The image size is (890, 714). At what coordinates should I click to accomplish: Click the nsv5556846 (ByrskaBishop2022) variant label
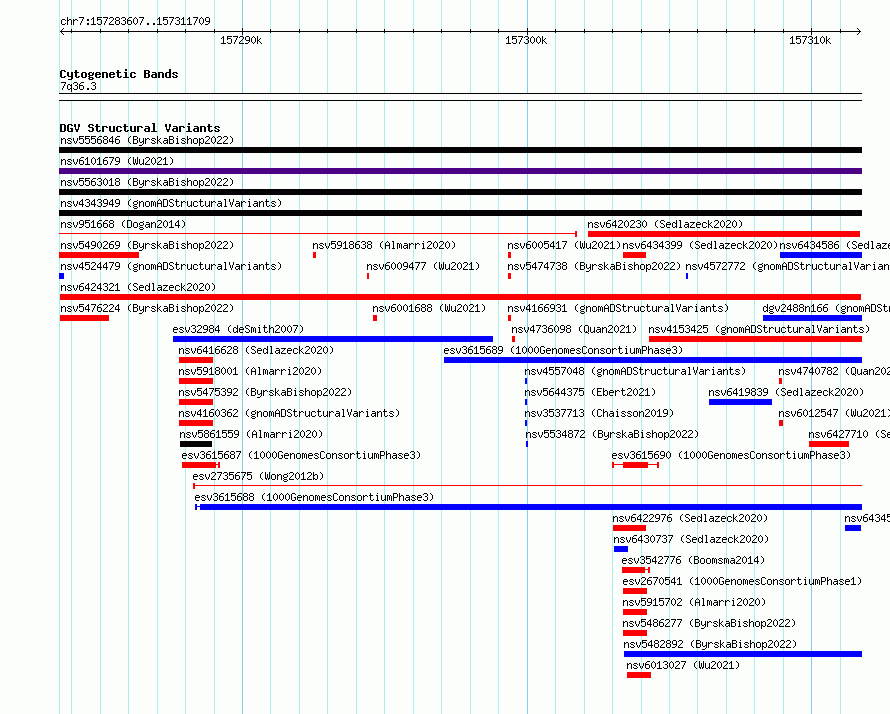[x=147, y=140]
